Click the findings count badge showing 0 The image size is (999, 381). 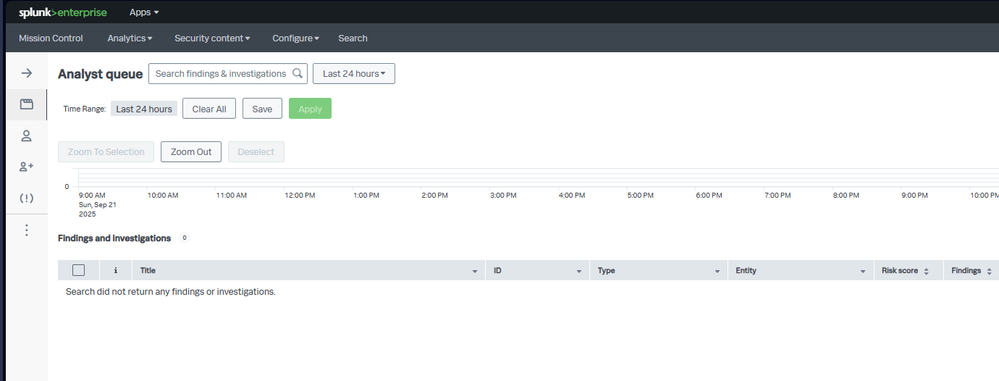[184, 238]
